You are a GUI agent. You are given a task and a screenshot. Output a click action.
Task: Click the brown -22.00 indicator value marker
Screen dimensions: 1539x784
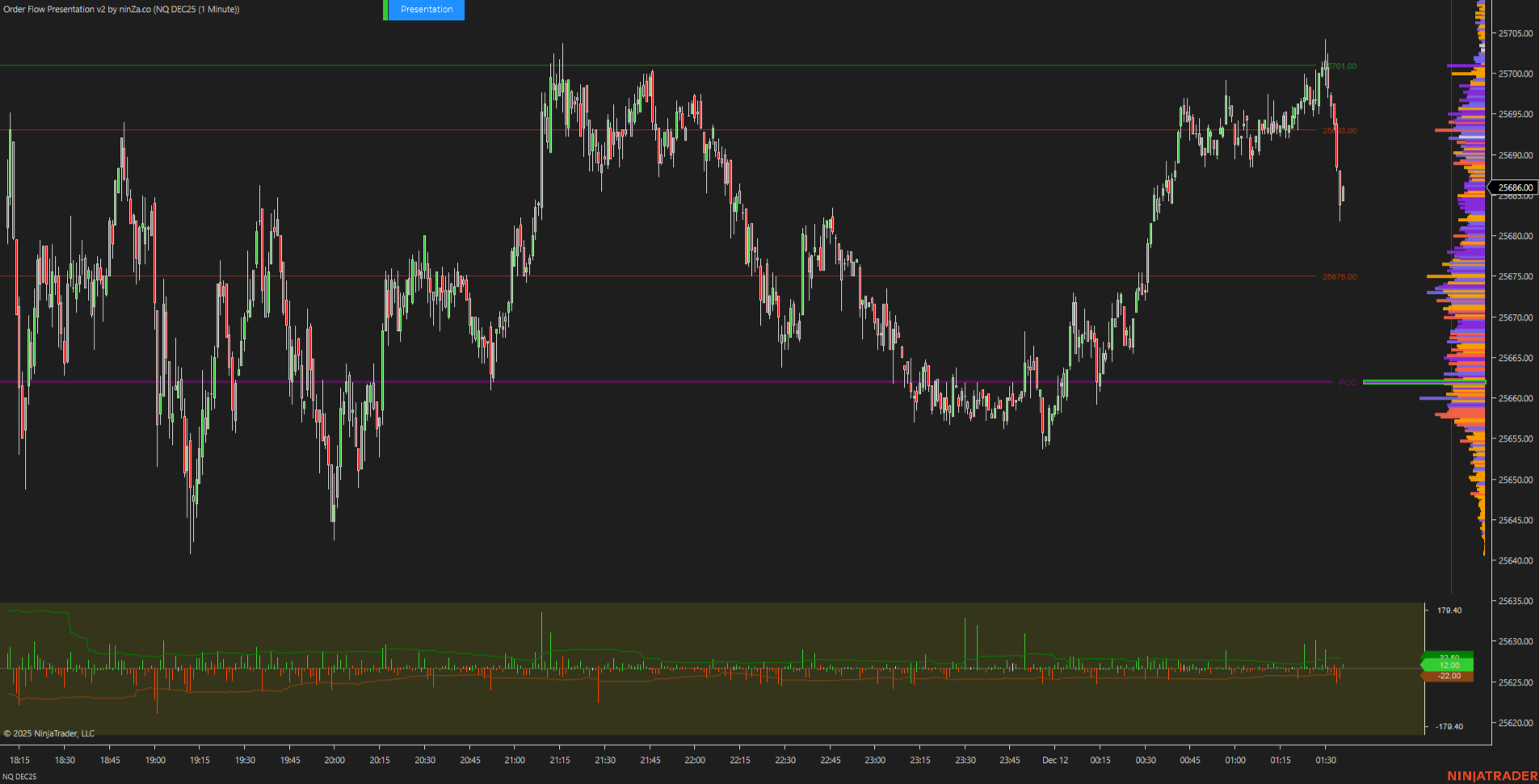tap(1449, 676)
